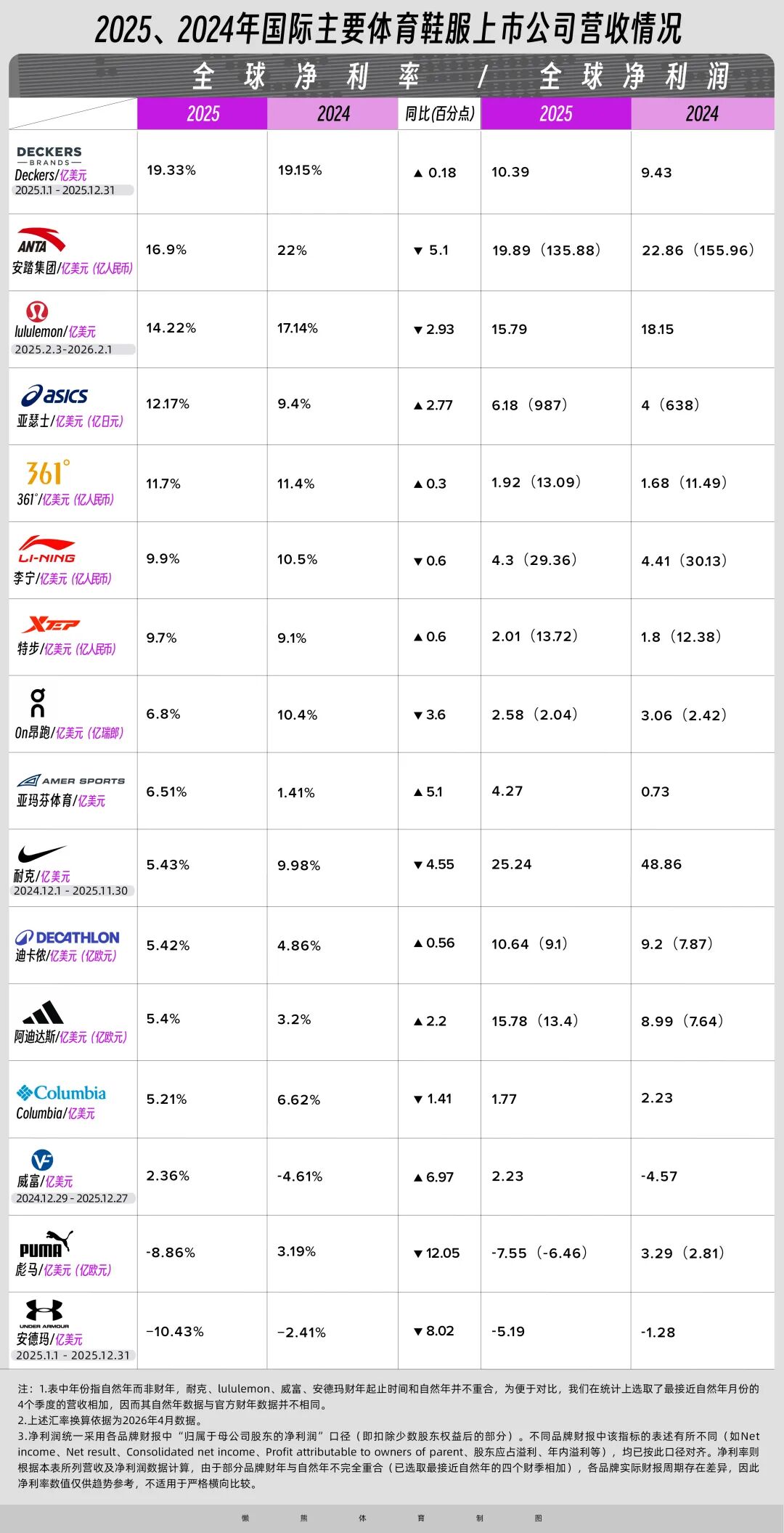Click the Xtep logo
Image resolution: width=784 pixels, height=1533 pixels.
(x=51, y=624)
